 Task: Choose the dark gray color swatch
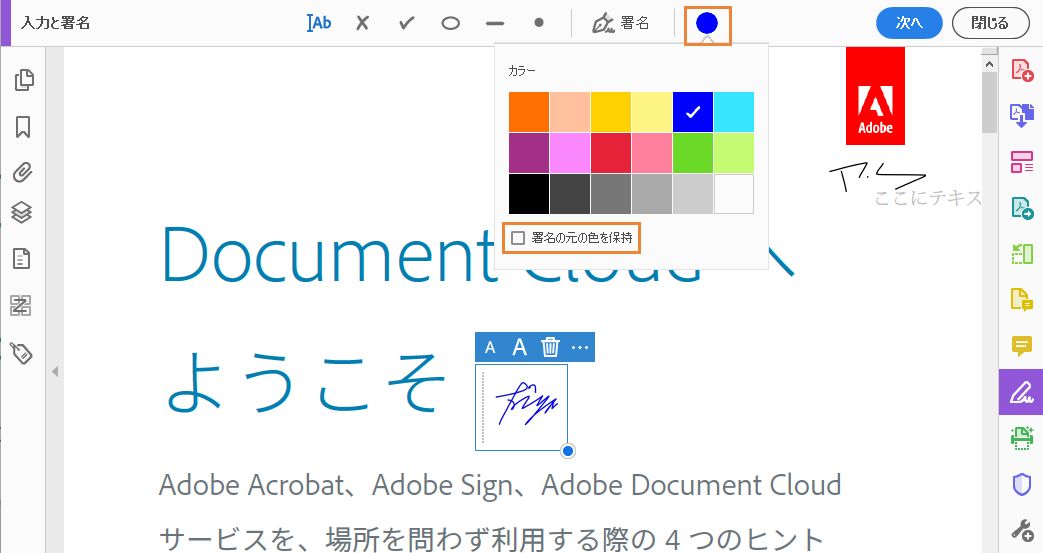(x=570, y=194)
